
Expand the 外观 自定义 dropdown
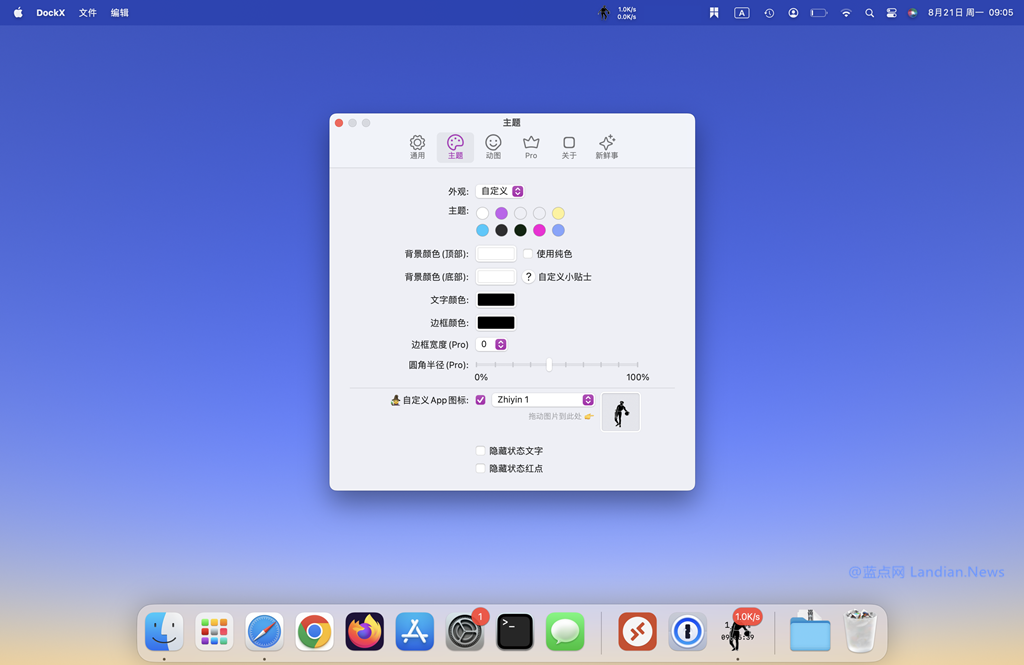(x=500, y=191)
